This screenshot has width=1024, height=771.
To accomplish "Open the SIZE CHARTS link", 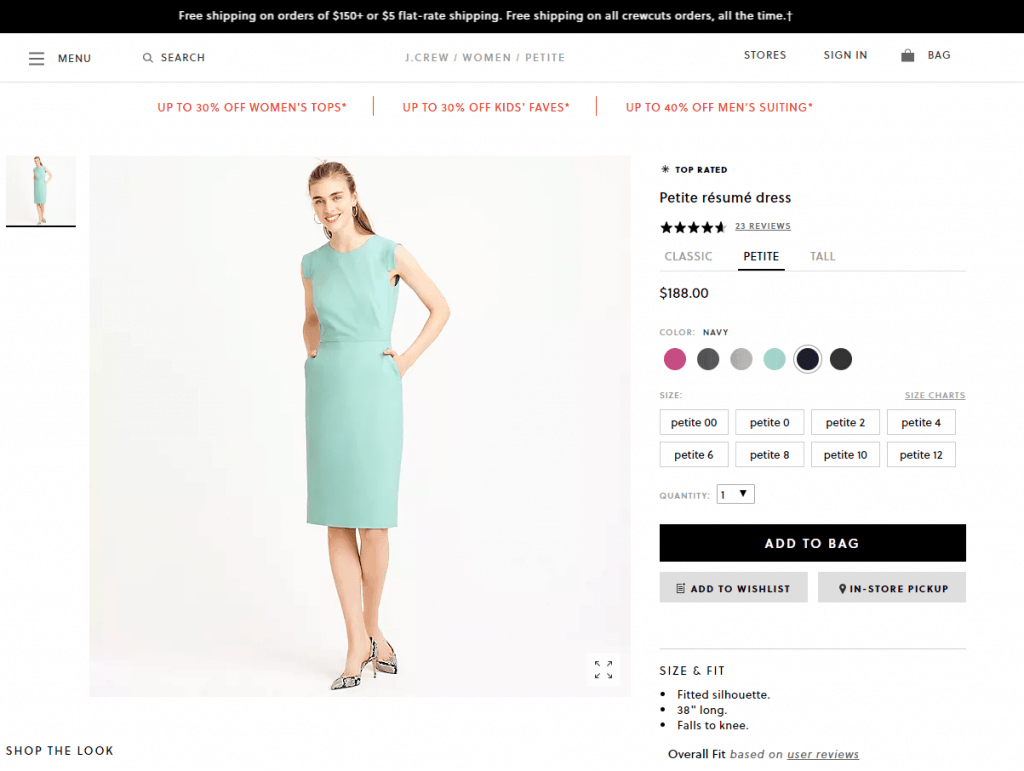I will (x=935, y=395).
